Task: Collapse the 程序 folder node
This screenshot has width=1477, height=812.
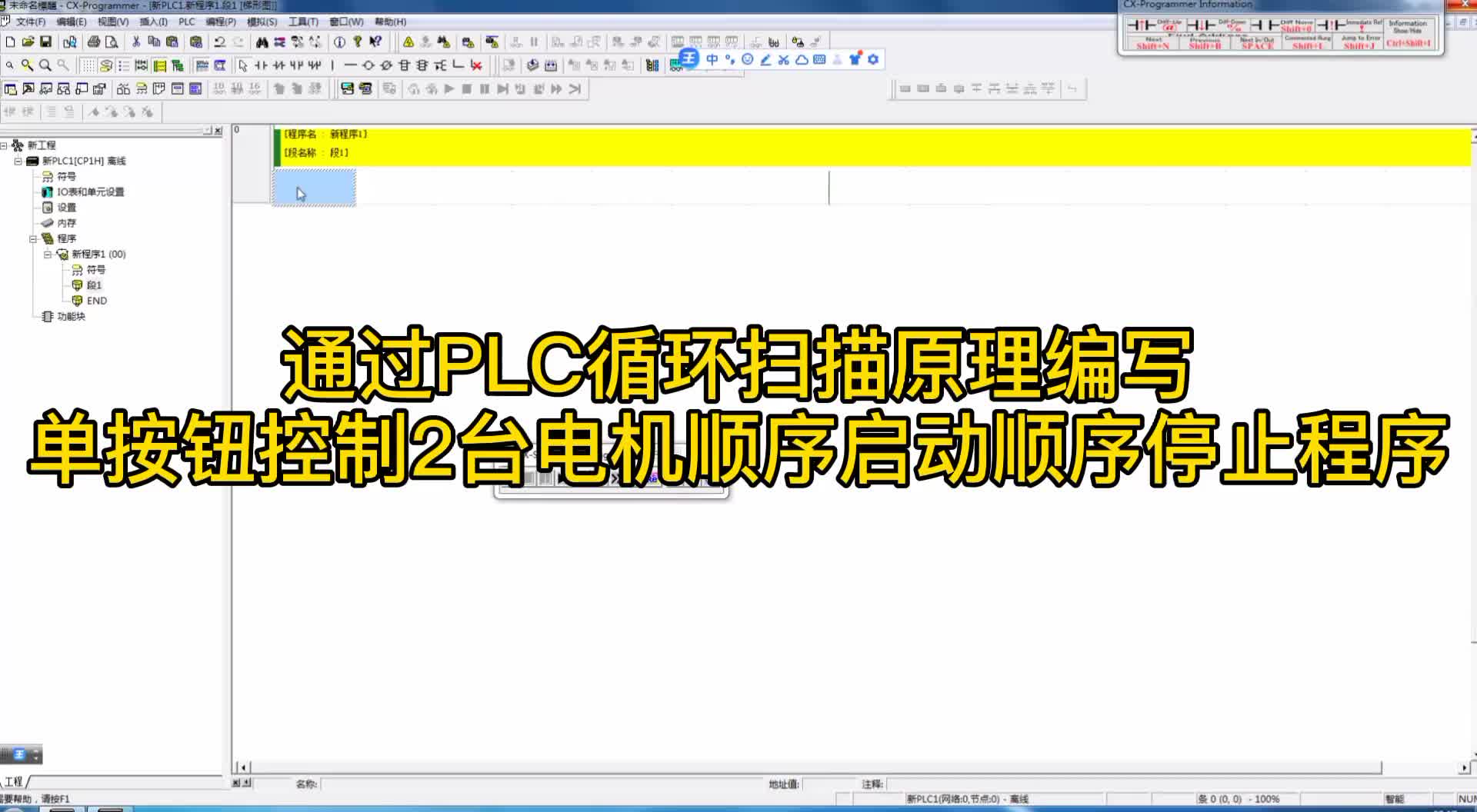Action: pyautogui.click(x=33, y=238)
